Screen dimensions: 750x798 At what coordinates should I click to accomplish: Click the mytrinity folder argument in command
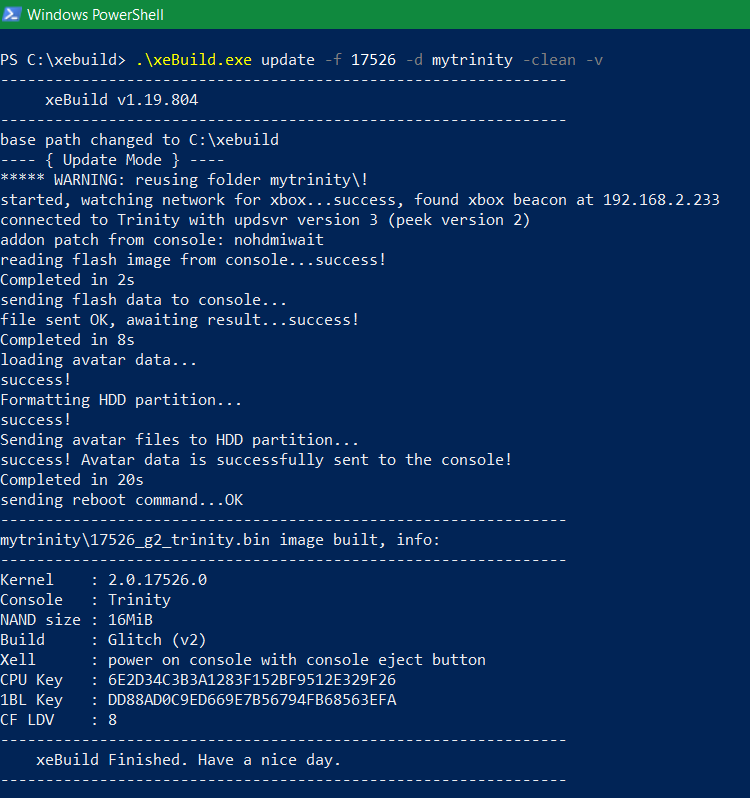pyautogui.click(x=472, y=61)
